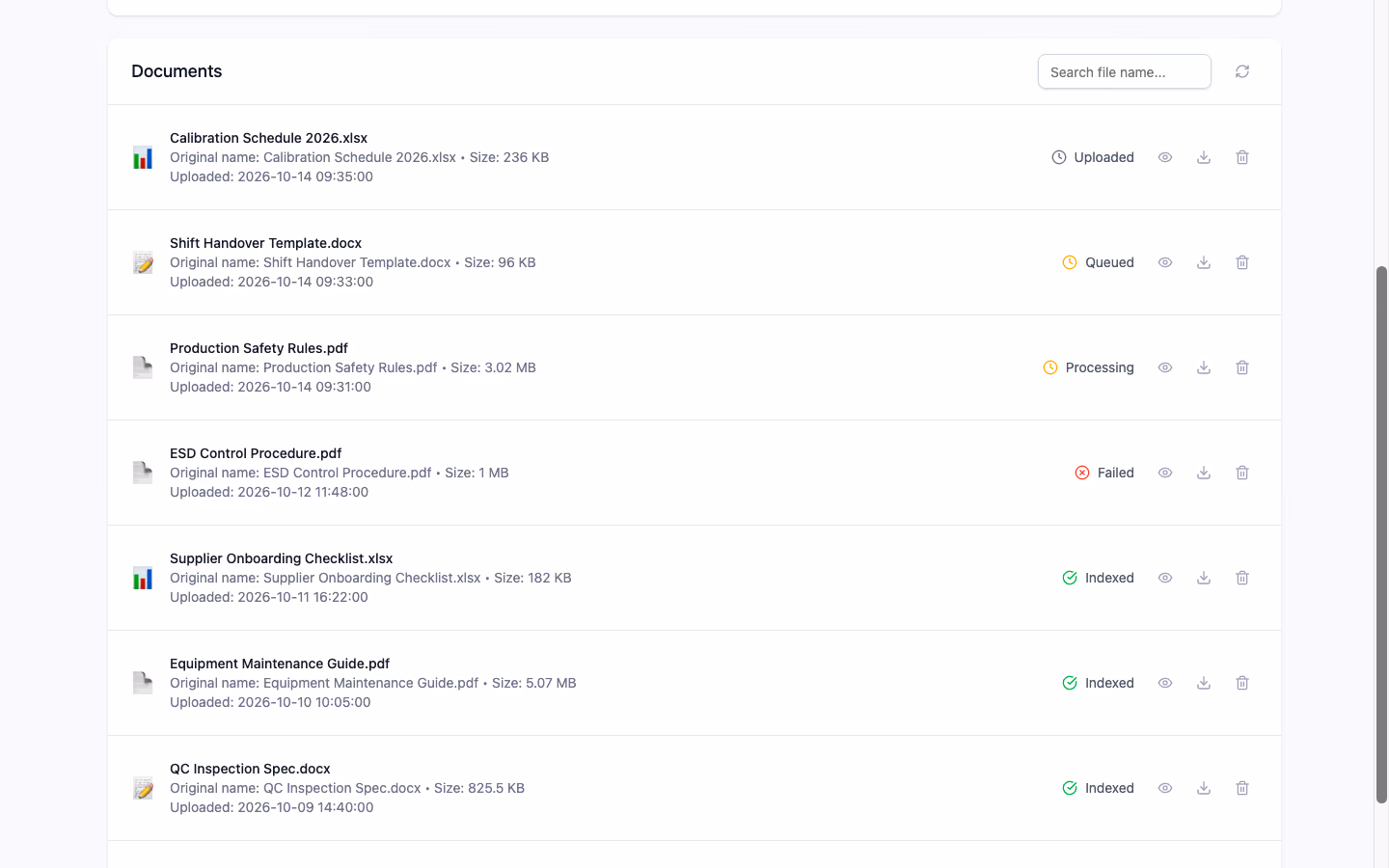Image resolution: width=1389 pixels, height=868 pixels.
Task: Preview Production Safety Rules.pdf with eye icon
Action: pos(1165,367)
